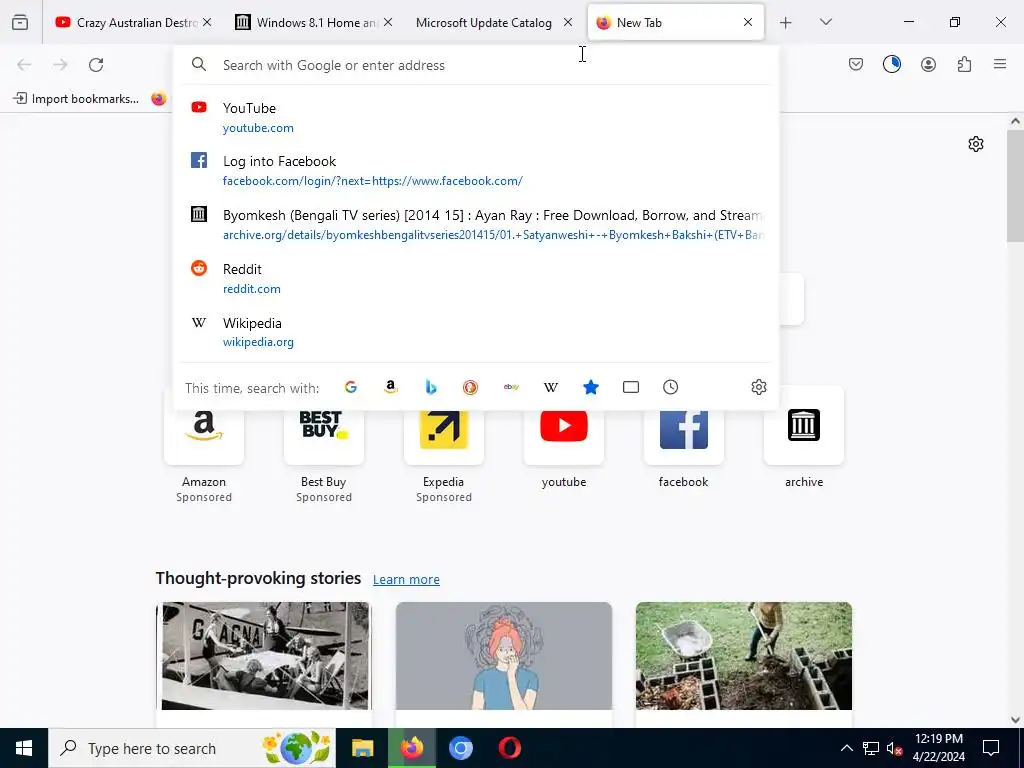Search this time with Wikipedia icon
1024x768 pixels.
click(x=551, y=387)
